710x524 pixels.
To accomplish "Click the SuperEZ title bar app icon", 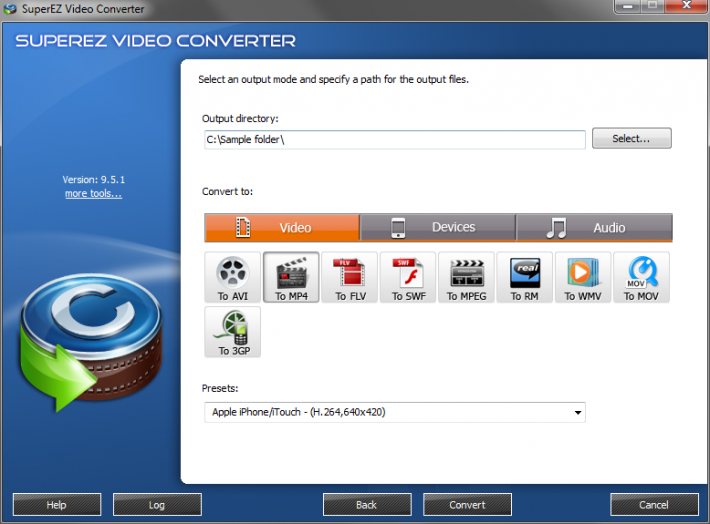I will click(x=10, y=9).
